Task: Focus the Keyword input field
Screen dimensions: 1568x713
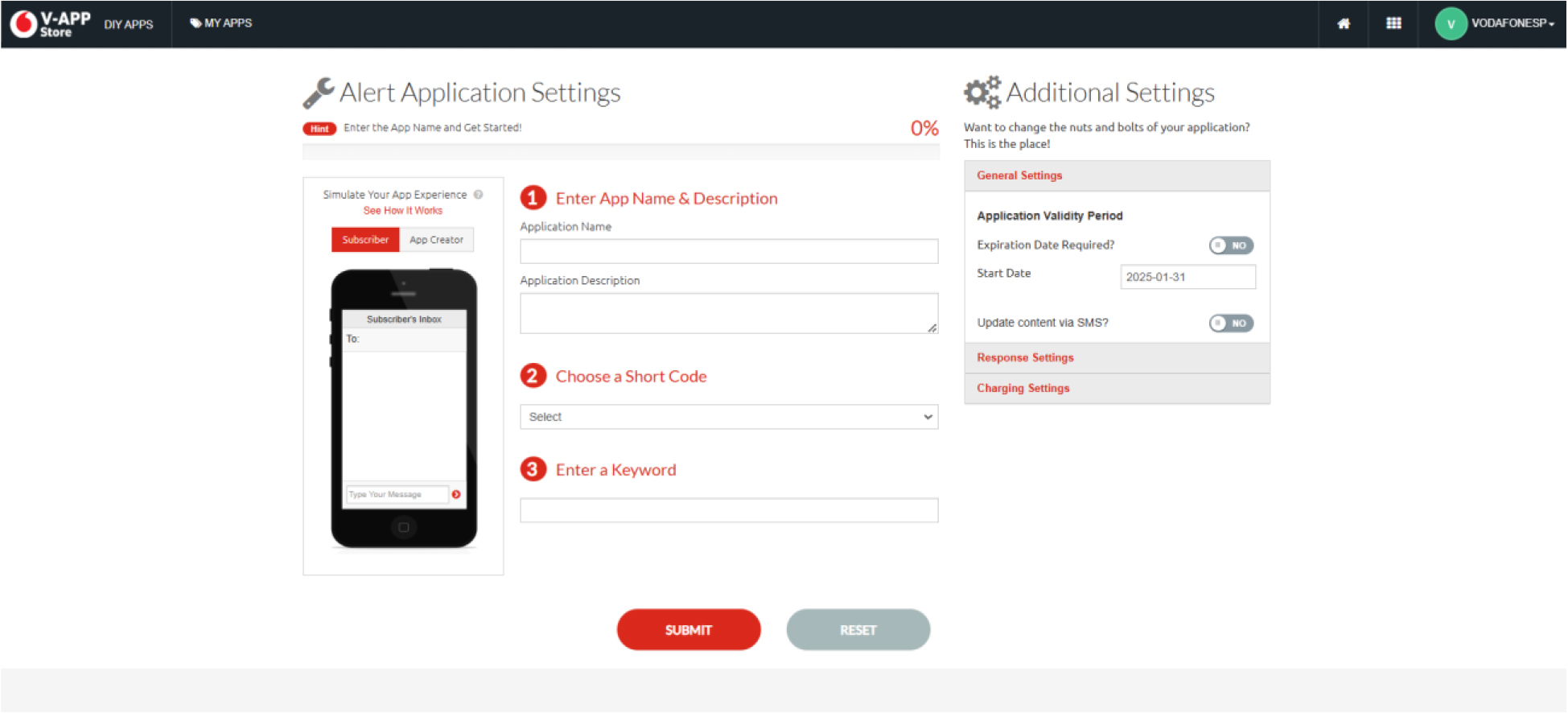Action: coord(729,510)
